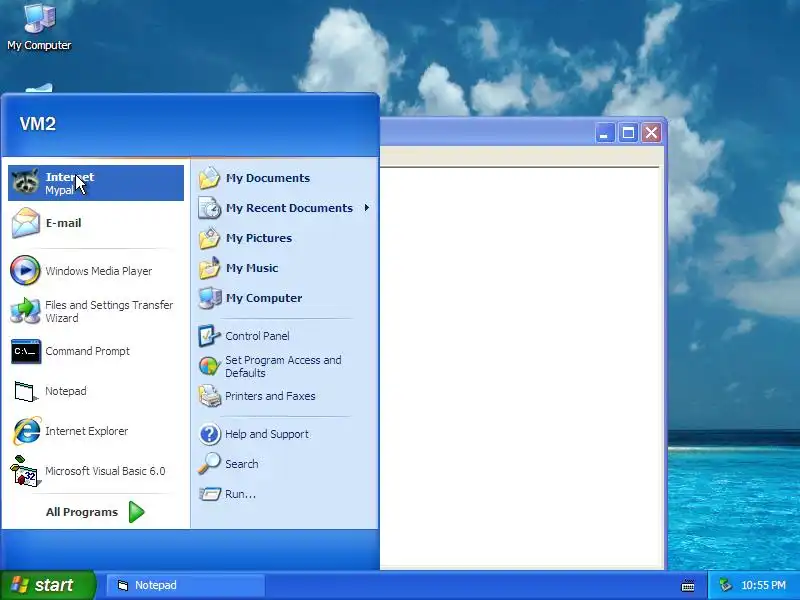Click the Start button
800x600 pixels.
pyautogui.click(x=47, y=585)
